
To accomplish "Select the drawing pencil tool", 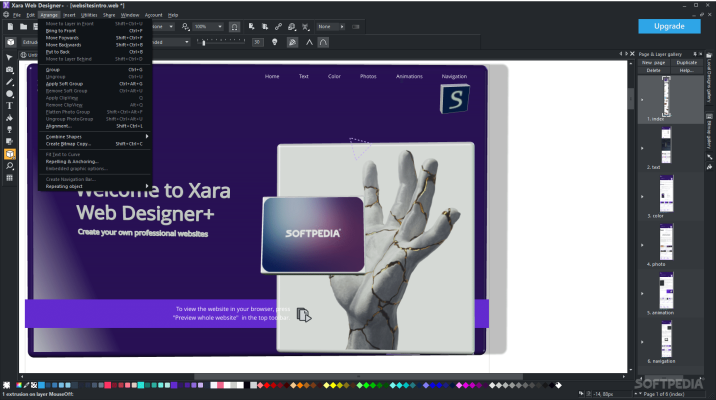I will [9, 82].
